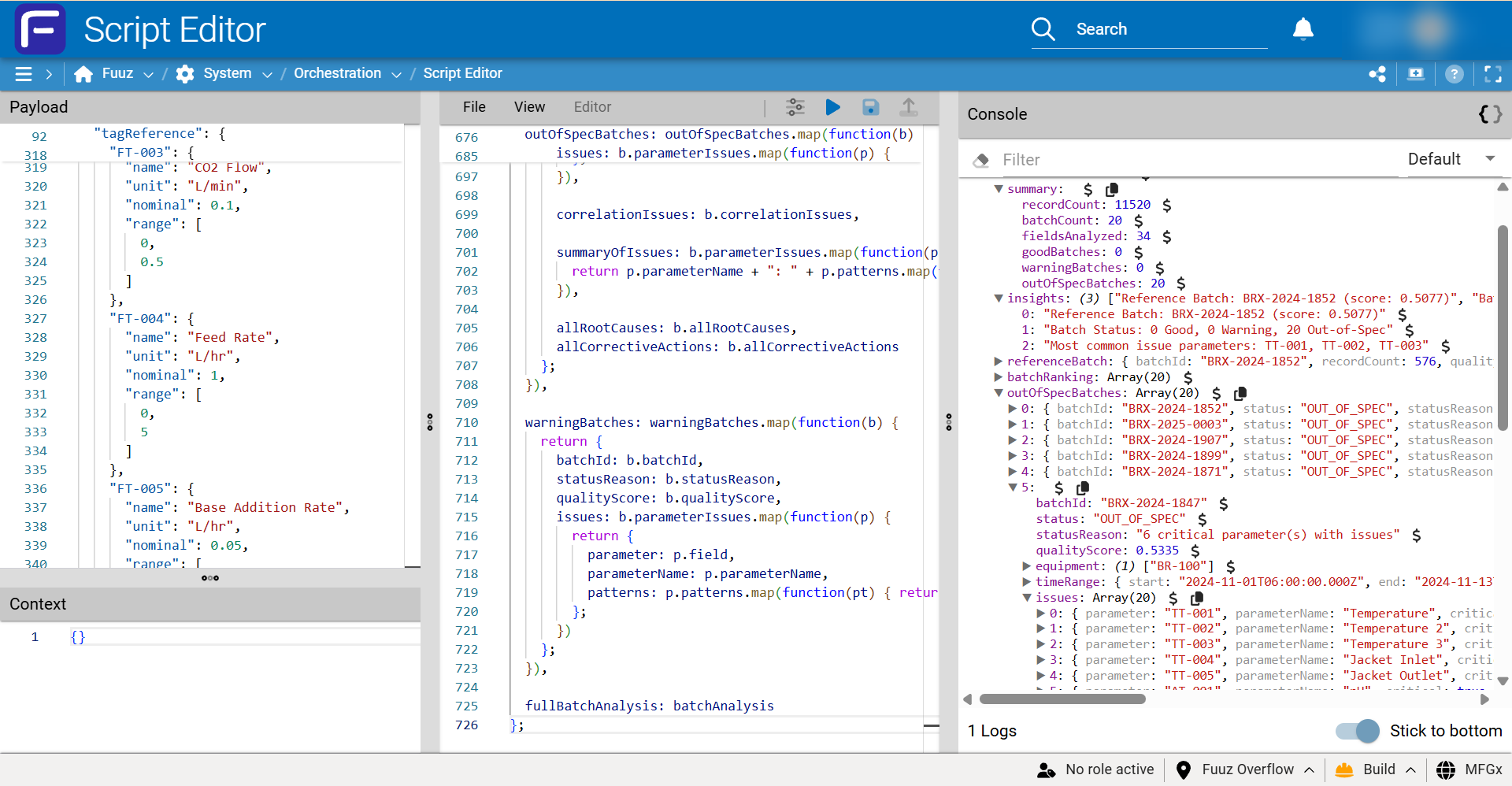1512x786 pixels.
Task: Open the File menu
Action: click(474, 107)
